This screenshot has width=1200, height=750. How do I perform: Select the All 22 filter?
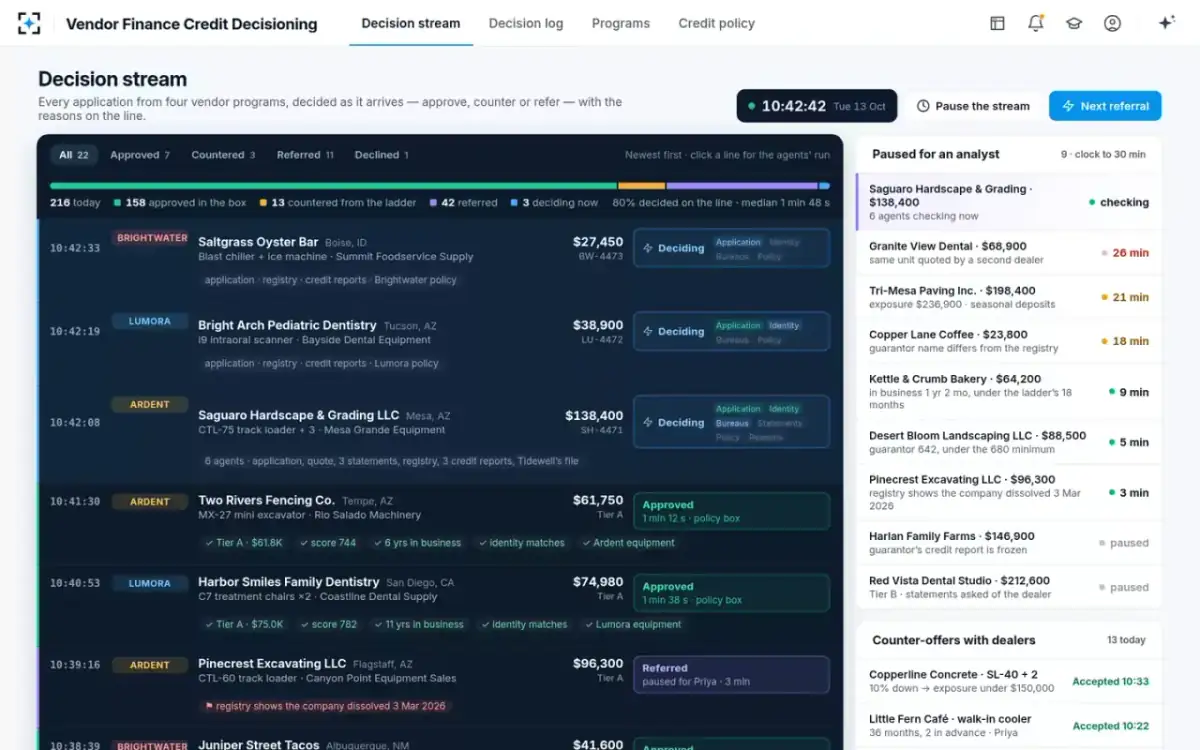(74, 155)
